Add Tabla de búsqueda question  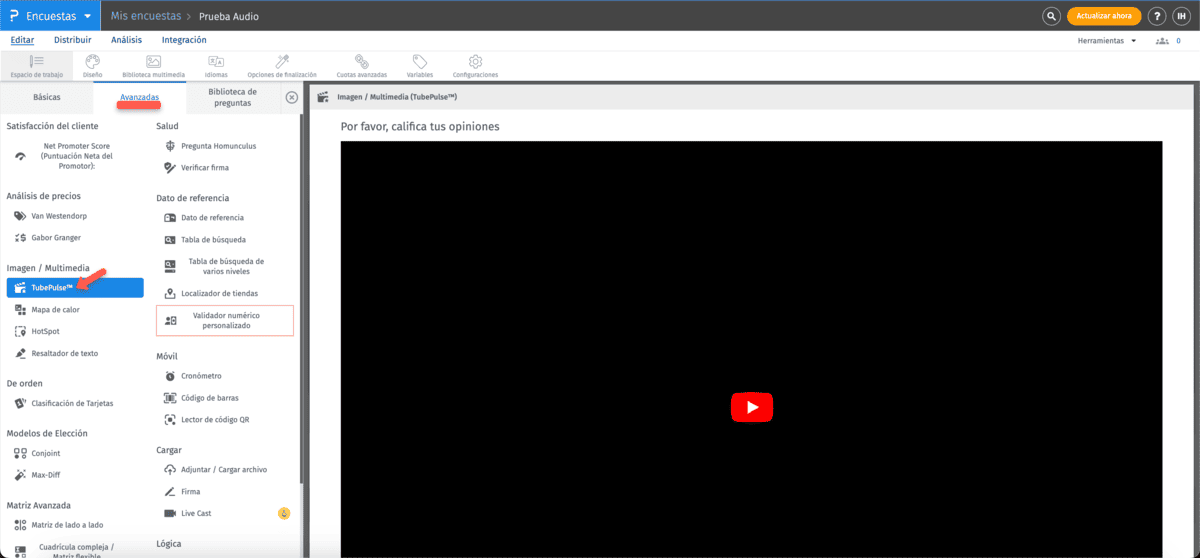[x=213, y=240]
